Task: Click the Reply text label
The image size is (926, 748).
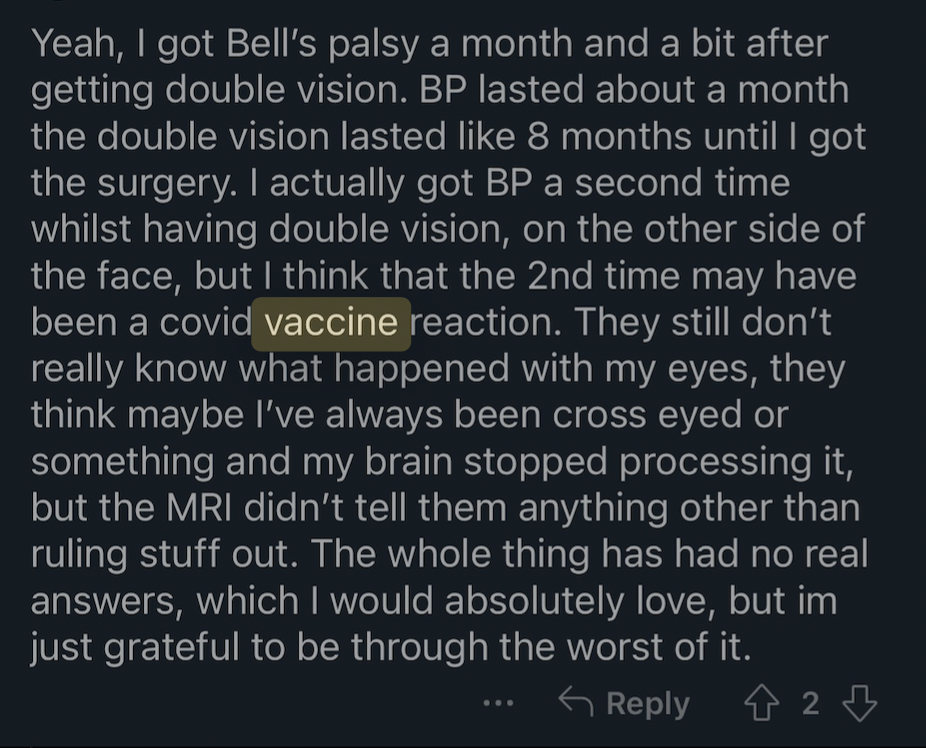Action: [648, 704]
